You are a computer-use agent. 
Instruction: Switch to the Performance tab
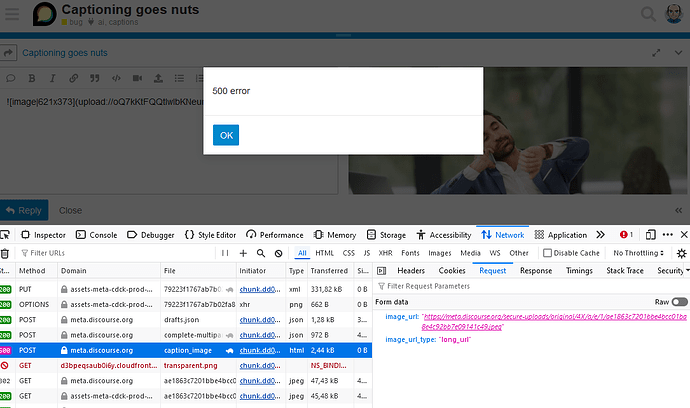[275, 235]
